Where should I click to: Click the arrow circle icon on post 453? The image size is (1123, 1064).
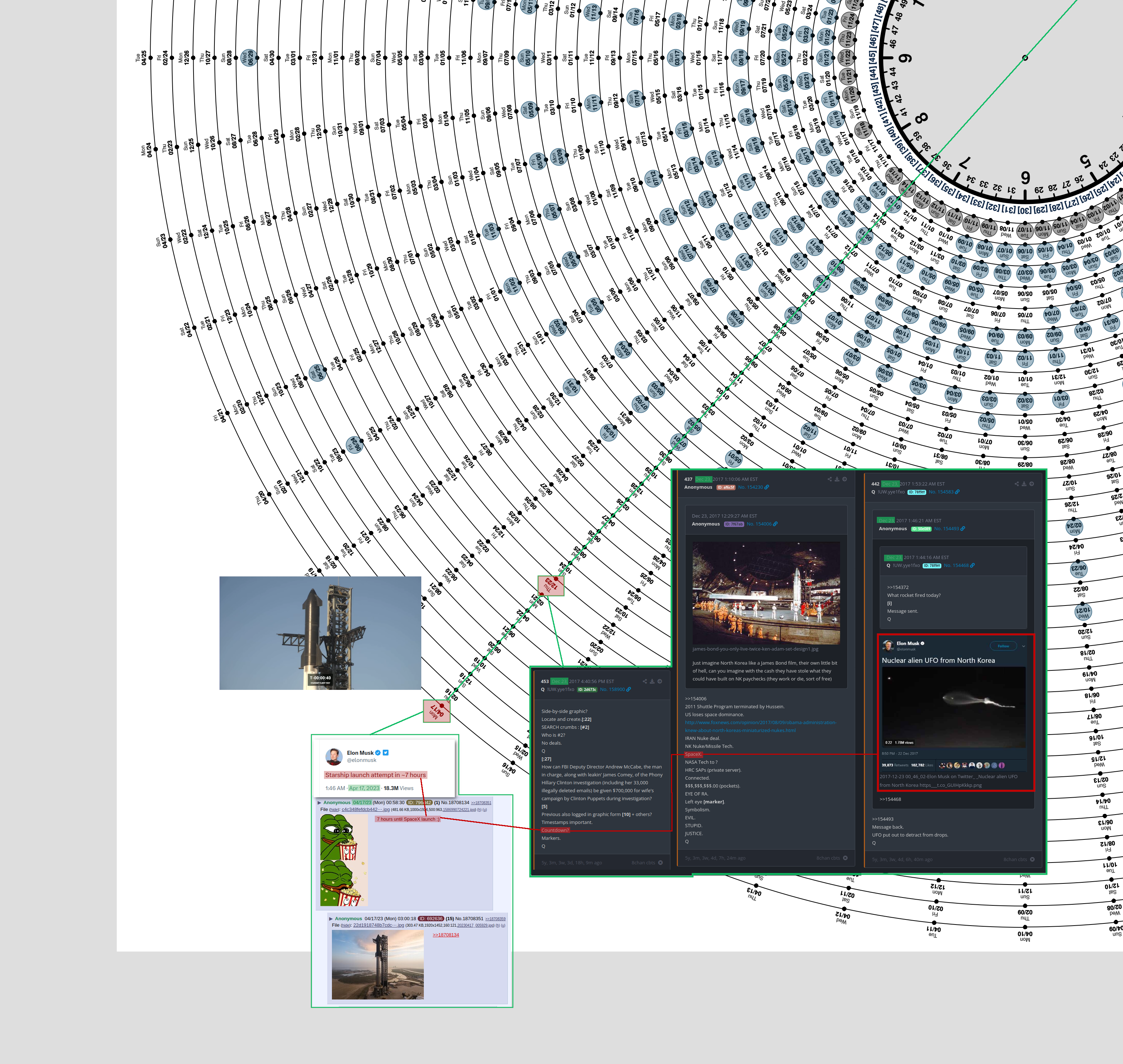tap(660, 681)
